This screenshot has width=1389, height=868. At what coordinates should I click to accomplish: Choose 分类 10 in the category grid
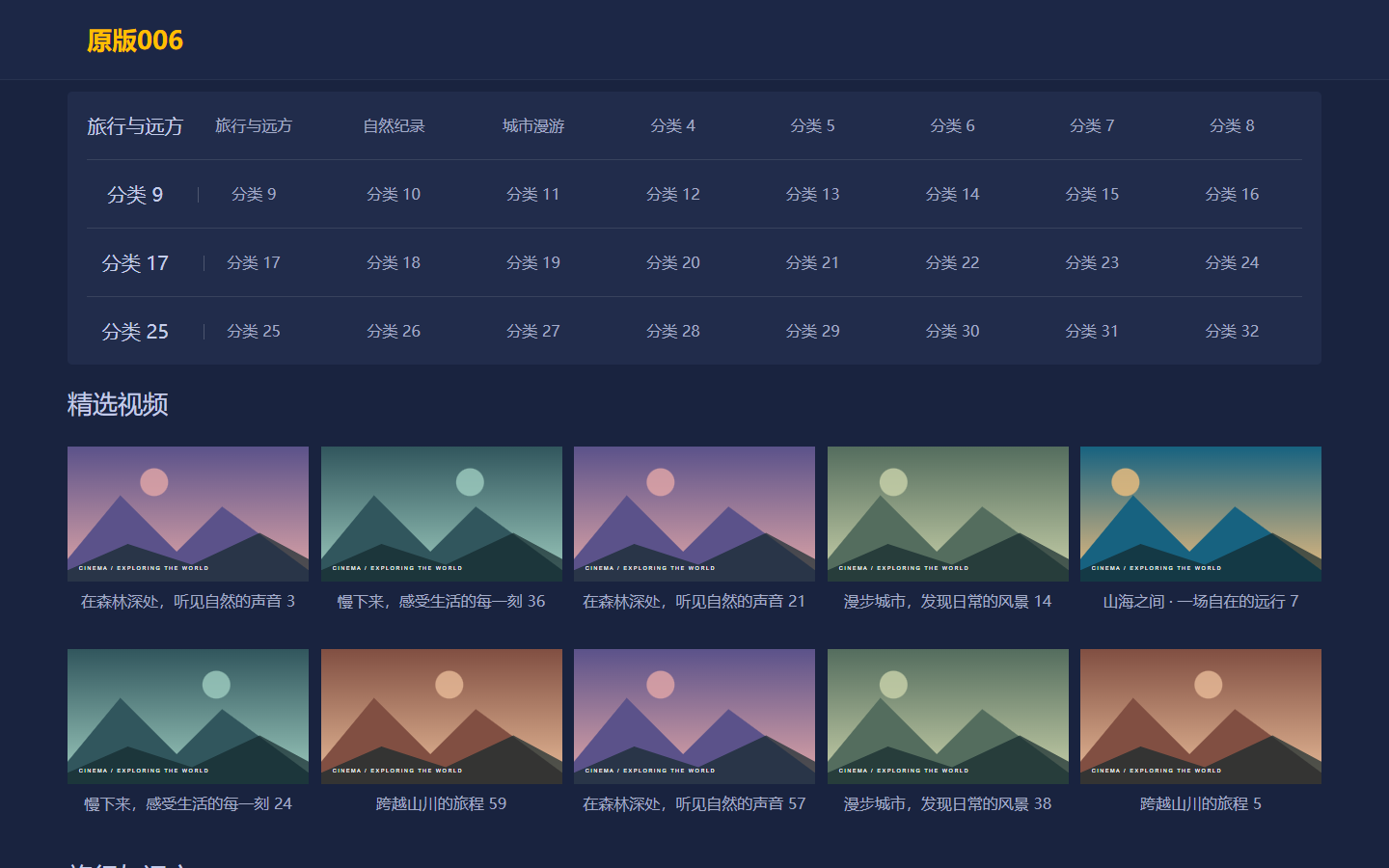394,195
